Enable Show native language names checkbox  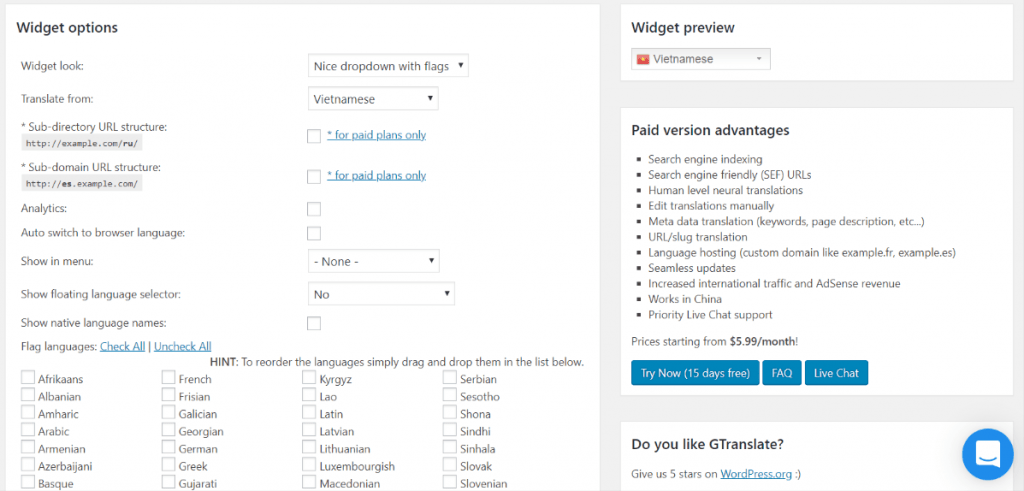[314, 323]
